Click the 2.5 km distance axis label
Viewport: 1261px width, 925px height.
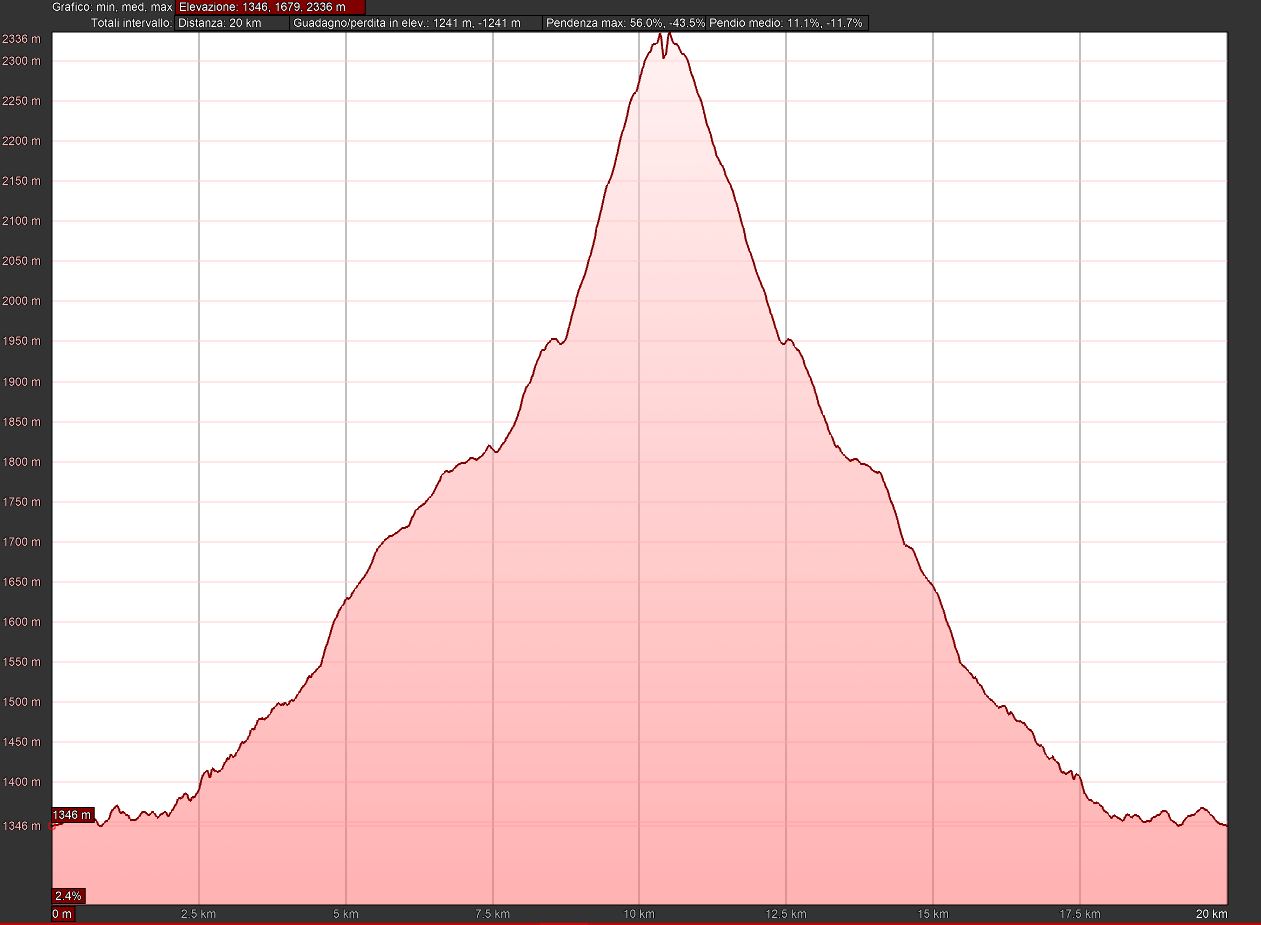click(198, 914)
